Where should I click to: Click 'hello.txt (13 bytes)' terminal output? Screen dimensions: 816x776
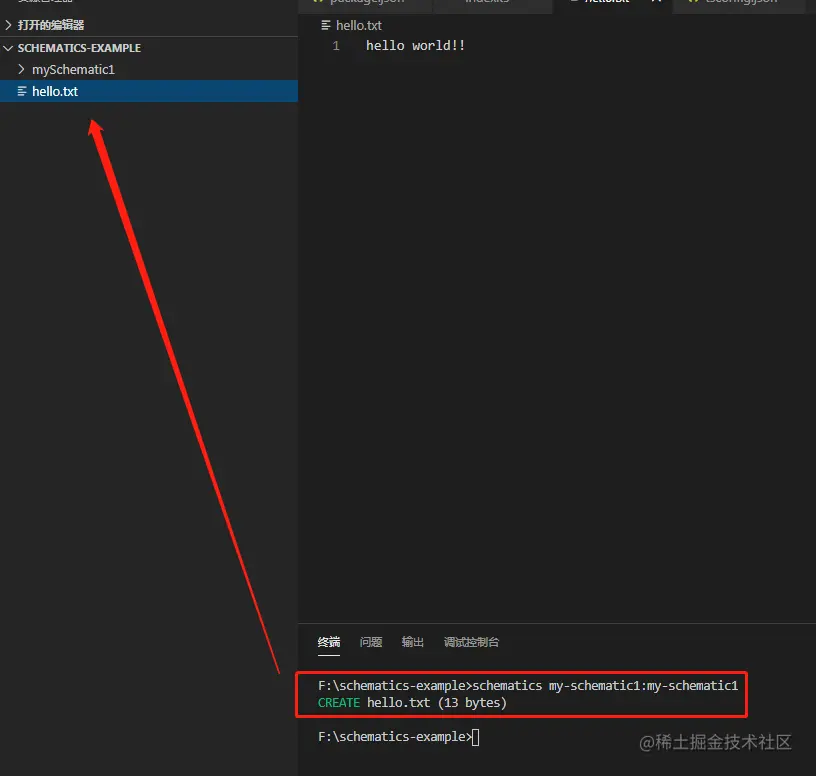[x=437, y=703]
